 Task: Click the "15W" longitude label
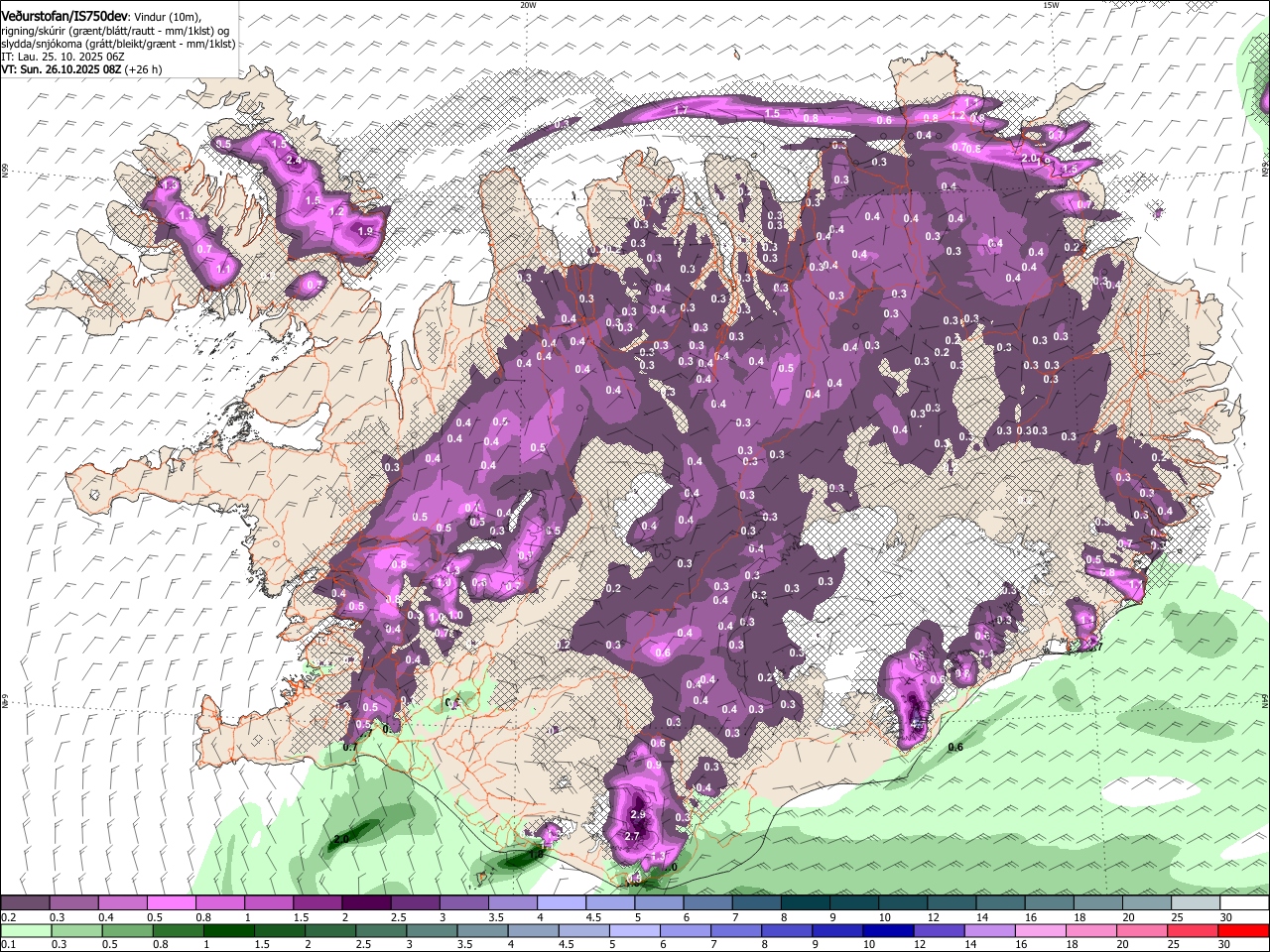point(1051,5)
